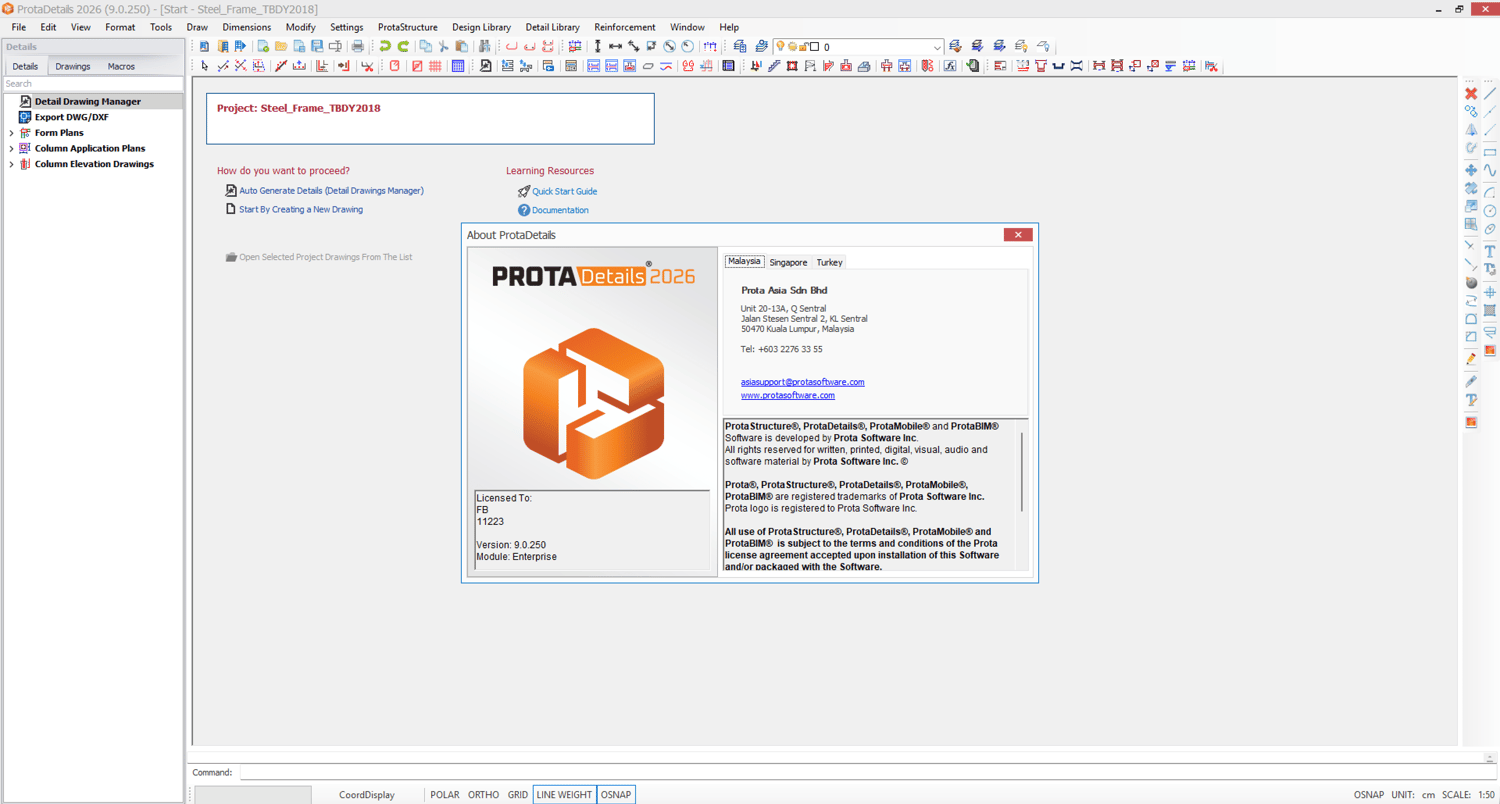This screenshot has width=1500, height=804.
Task: Click the Cut scissors icon
Action: tap(443, 46)
